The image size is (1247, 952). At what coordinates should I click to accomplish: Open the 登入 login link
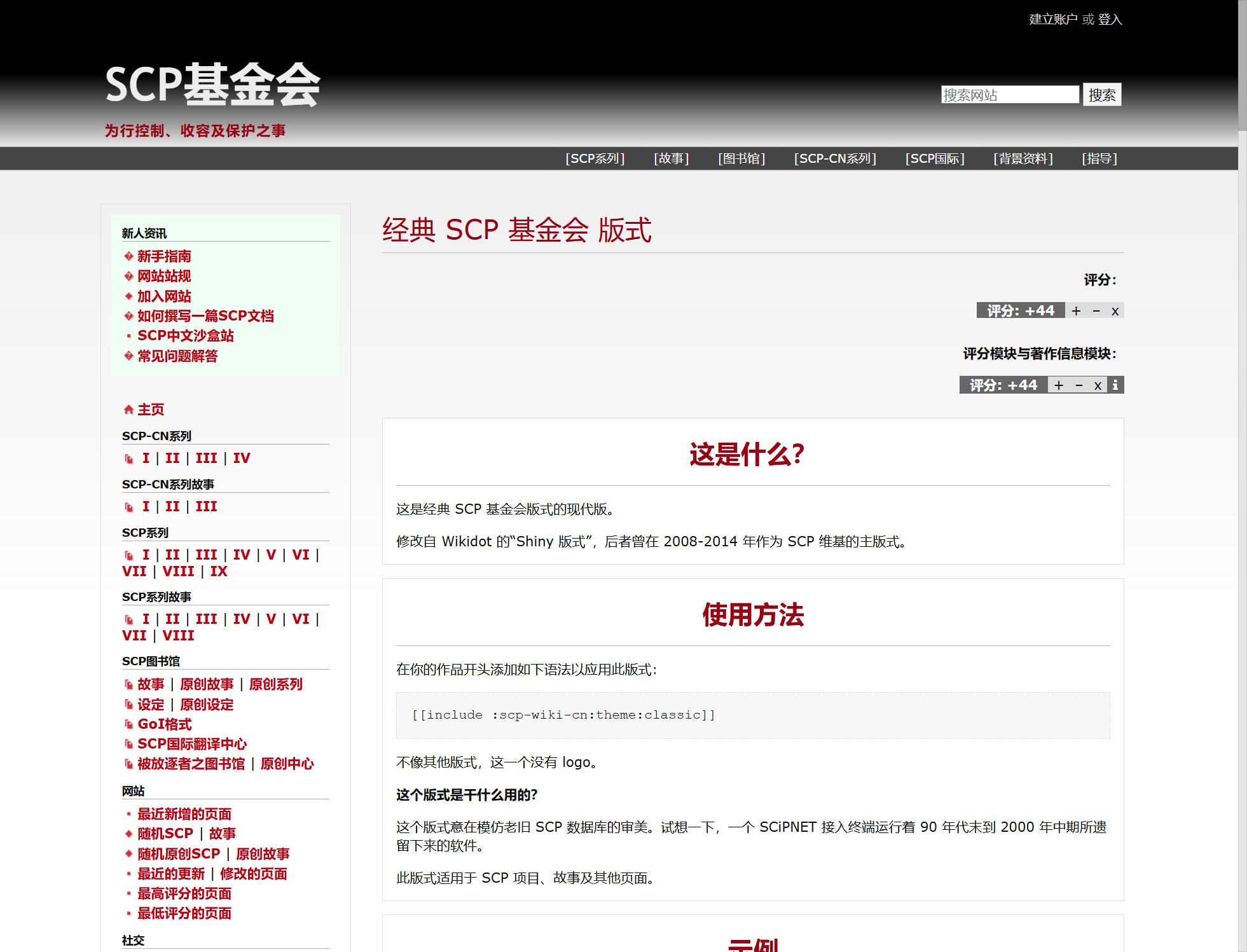[x=1110, y=20]
